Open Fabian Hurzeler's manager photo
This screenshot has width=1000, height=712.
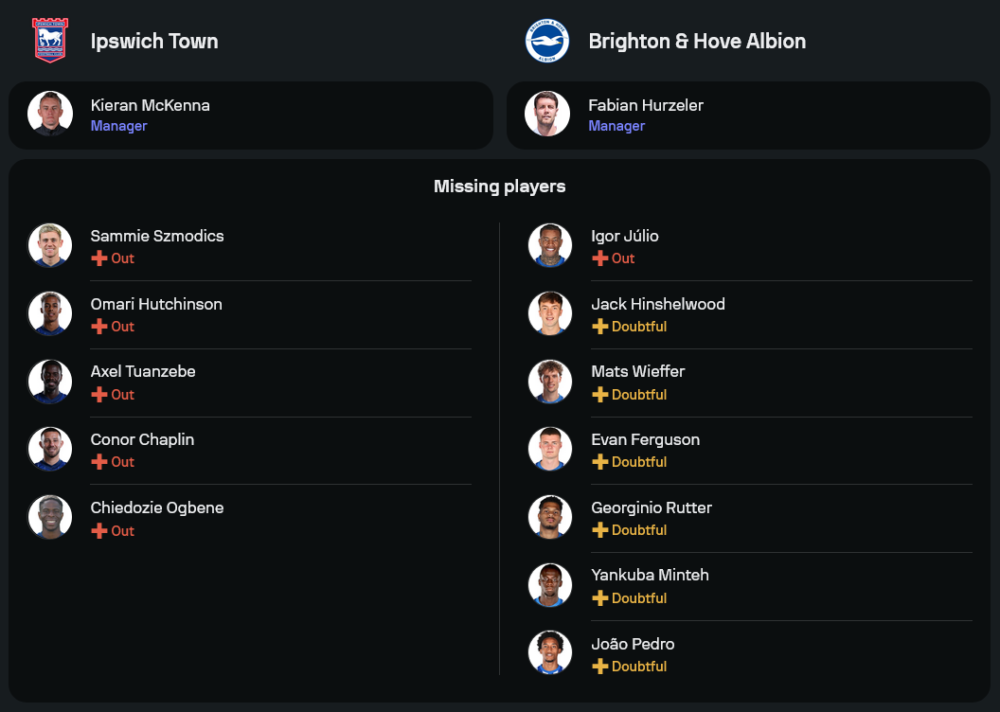(x=547, y=113)
